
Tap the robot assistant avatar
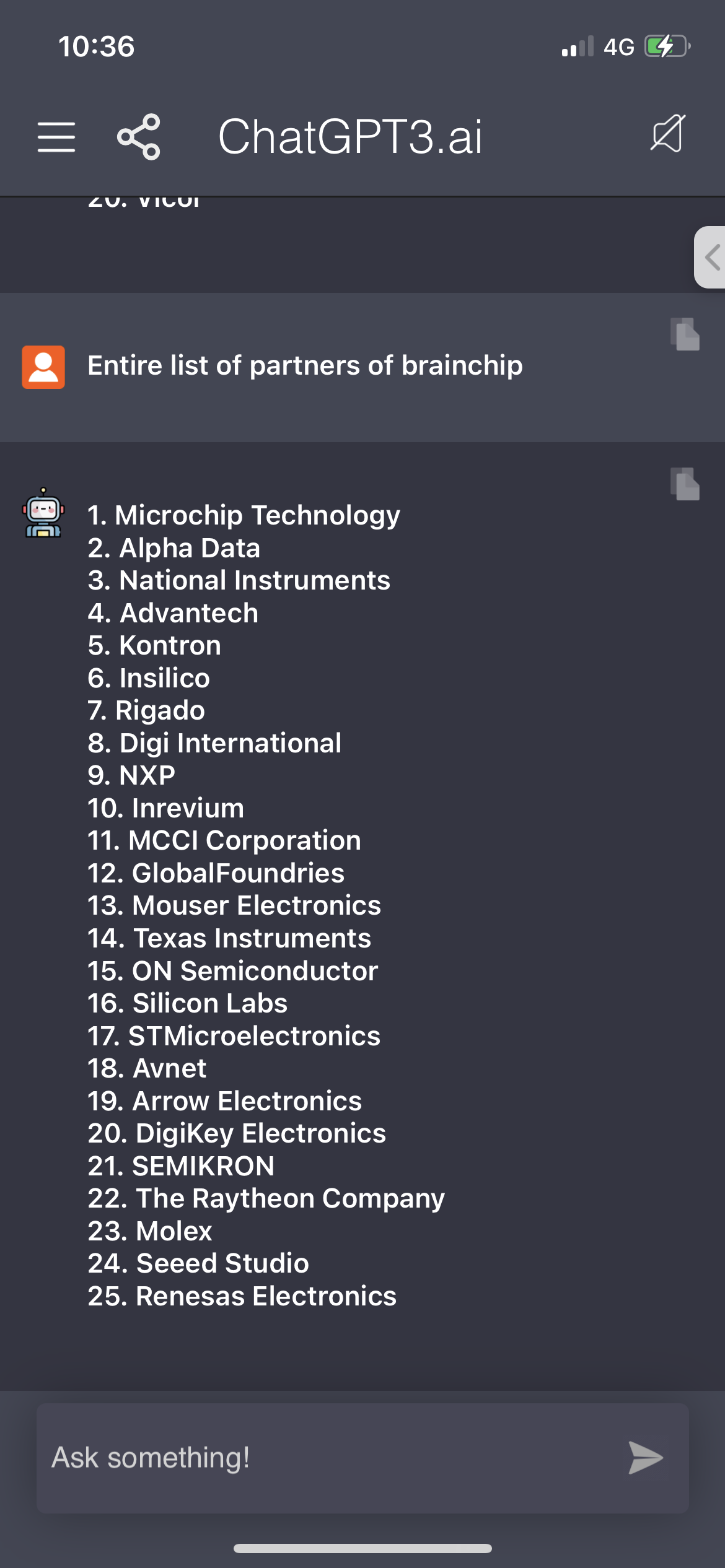pyautogui.click(x=43, y=513)
